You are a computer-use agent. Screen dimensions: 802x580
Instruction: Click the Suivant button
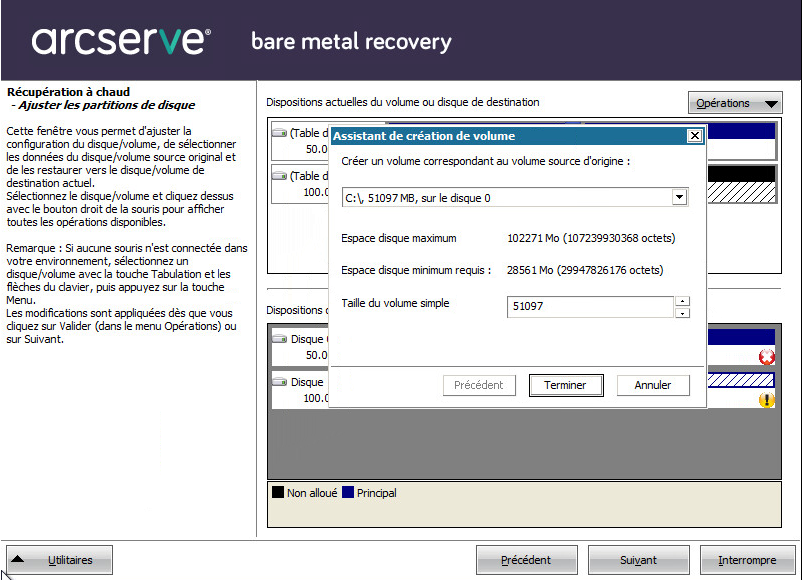(x=638, y=560)
